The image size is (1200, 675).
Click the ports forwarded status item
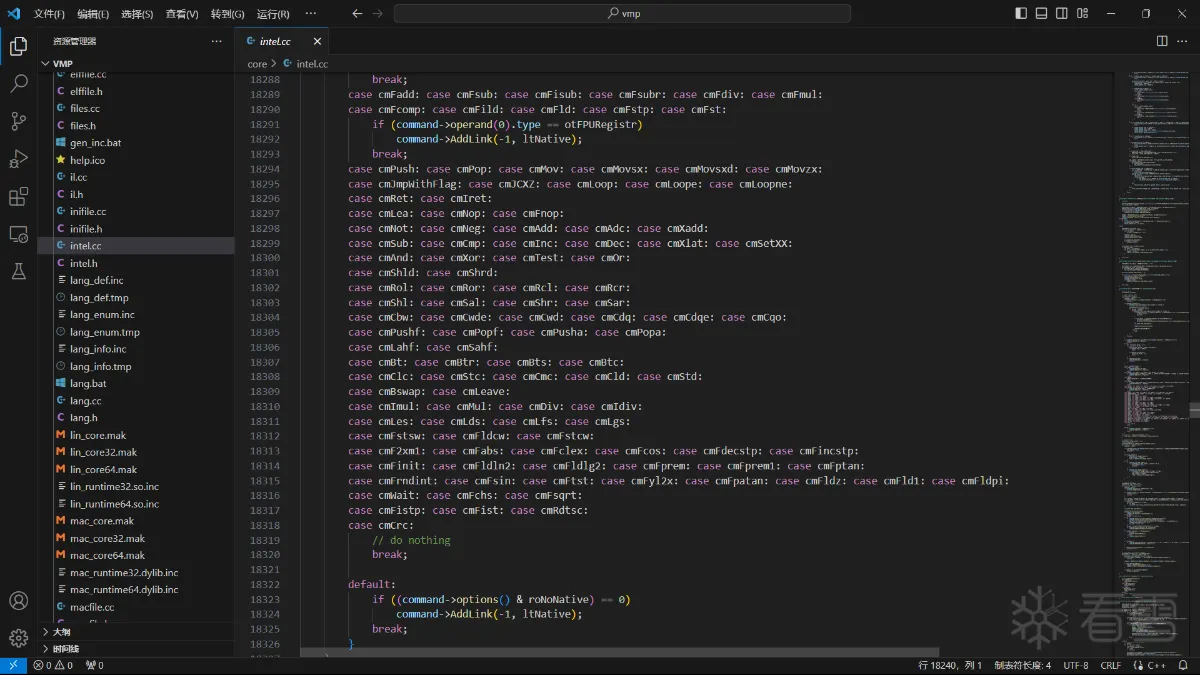coord(95,665)
